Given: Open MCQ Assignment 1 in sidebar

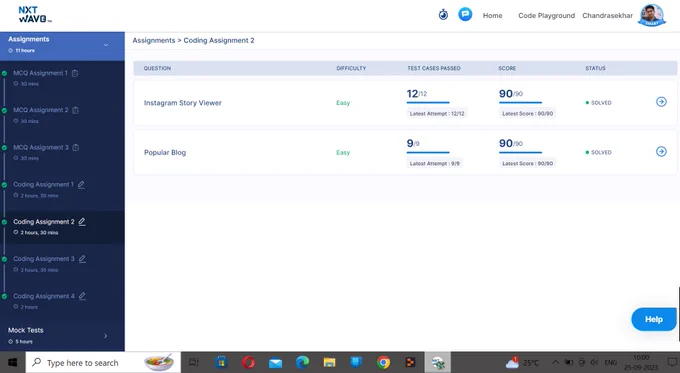Looking at the screenshot, I should coord(40,73).
